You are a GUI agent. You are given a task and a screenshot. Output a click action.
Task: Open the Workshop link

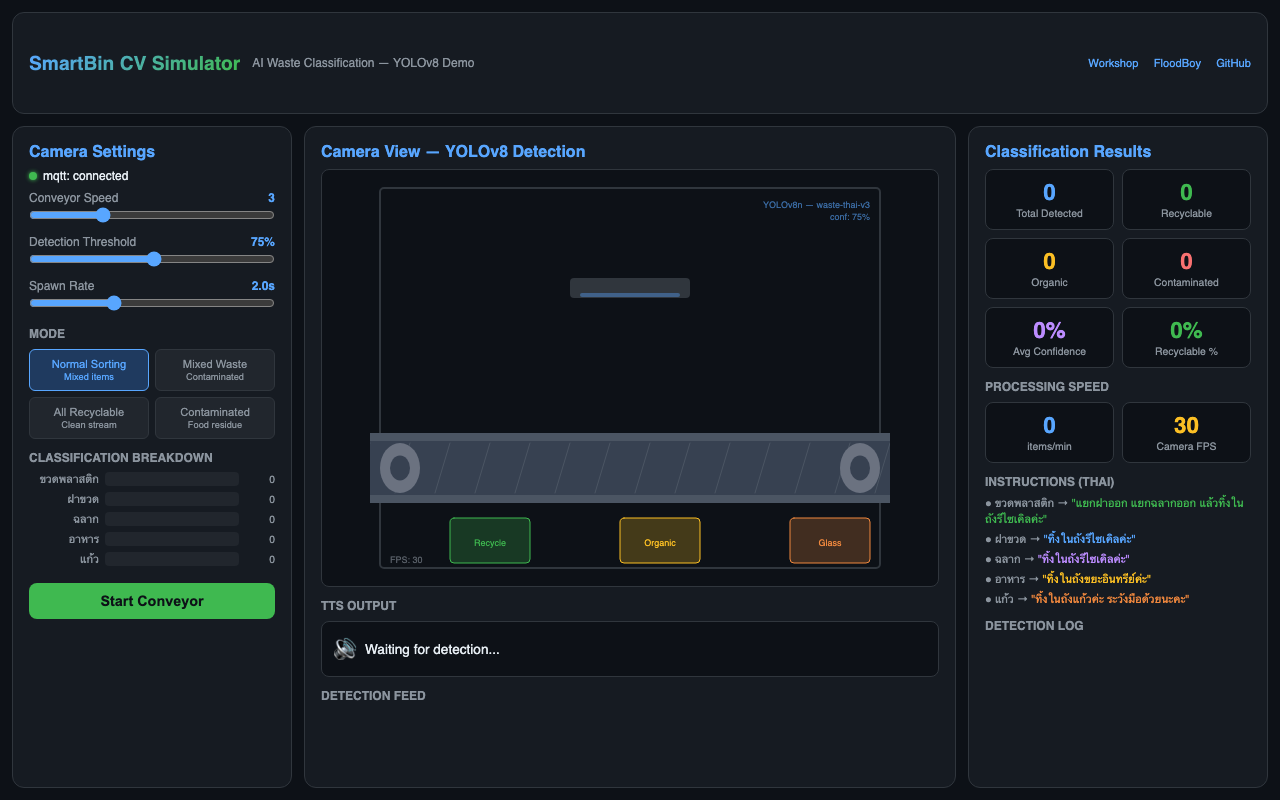1113,63
